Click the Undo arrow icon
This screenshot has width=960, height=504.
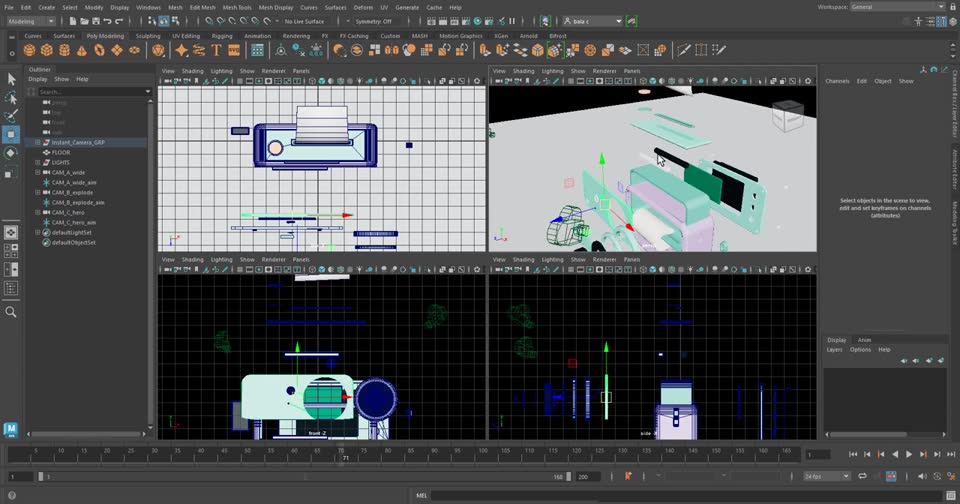pyautogui.click(x=108, y=21)
